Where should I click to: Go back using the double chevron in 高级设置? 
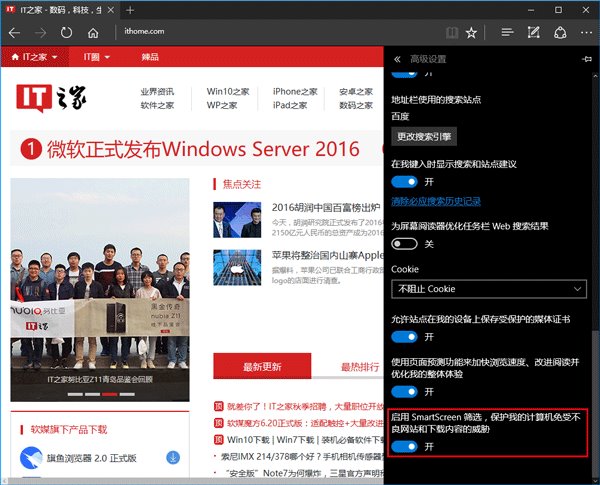398,59
